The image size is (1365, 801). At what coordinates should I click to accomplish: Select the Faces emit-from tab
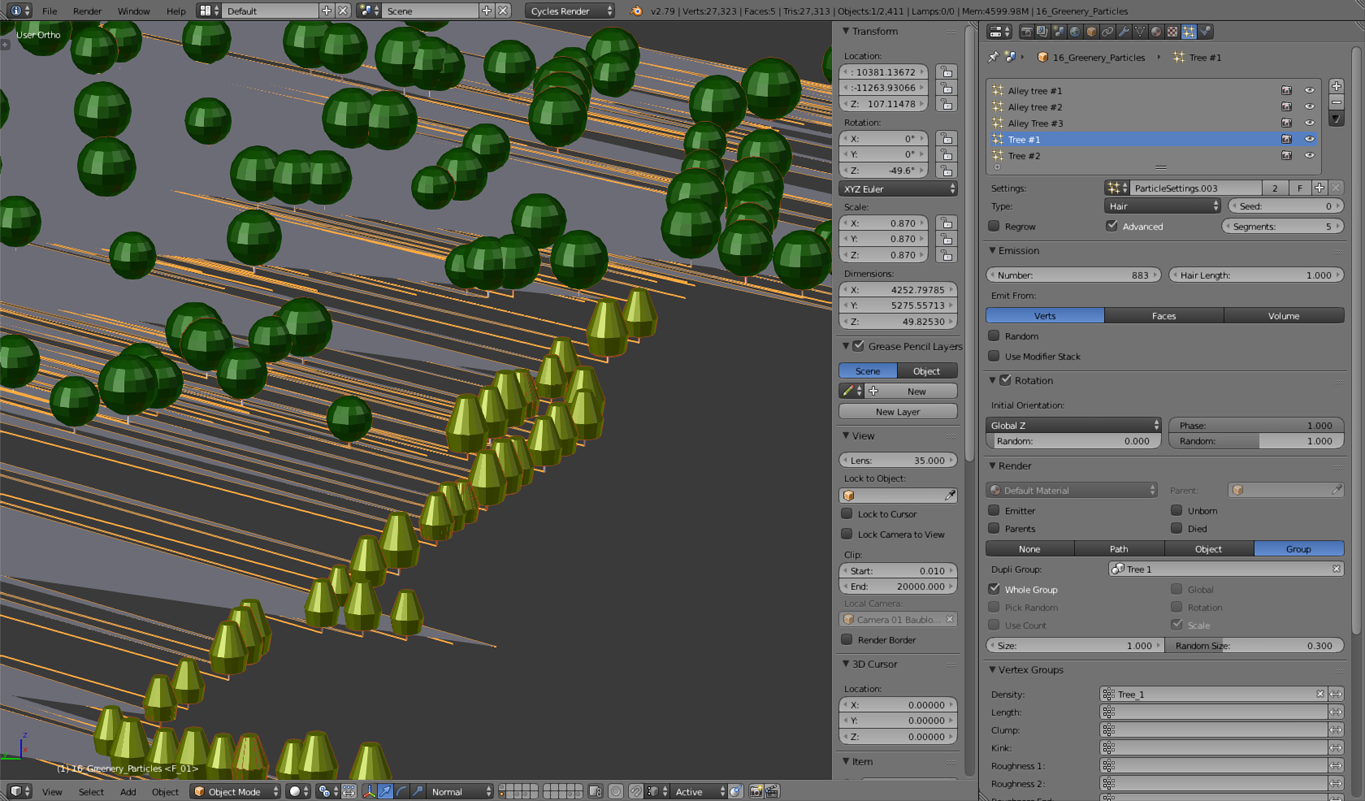point(1164,316)
